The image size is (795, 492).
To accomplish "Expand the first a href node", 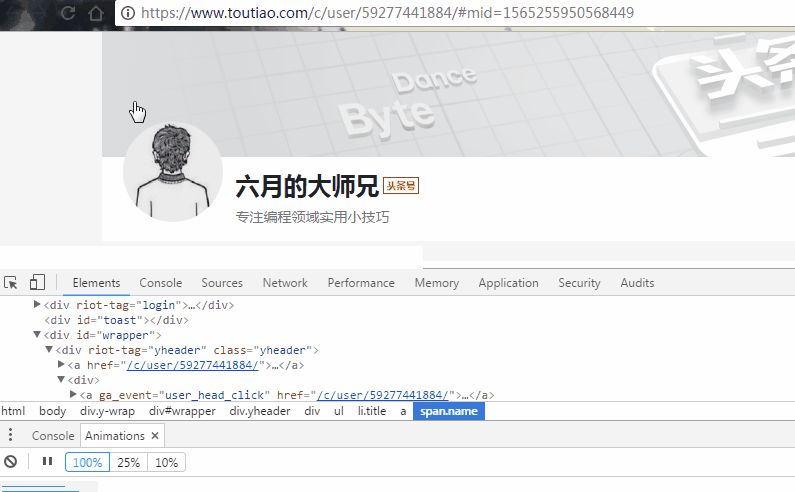I will (x=61, y=364).
